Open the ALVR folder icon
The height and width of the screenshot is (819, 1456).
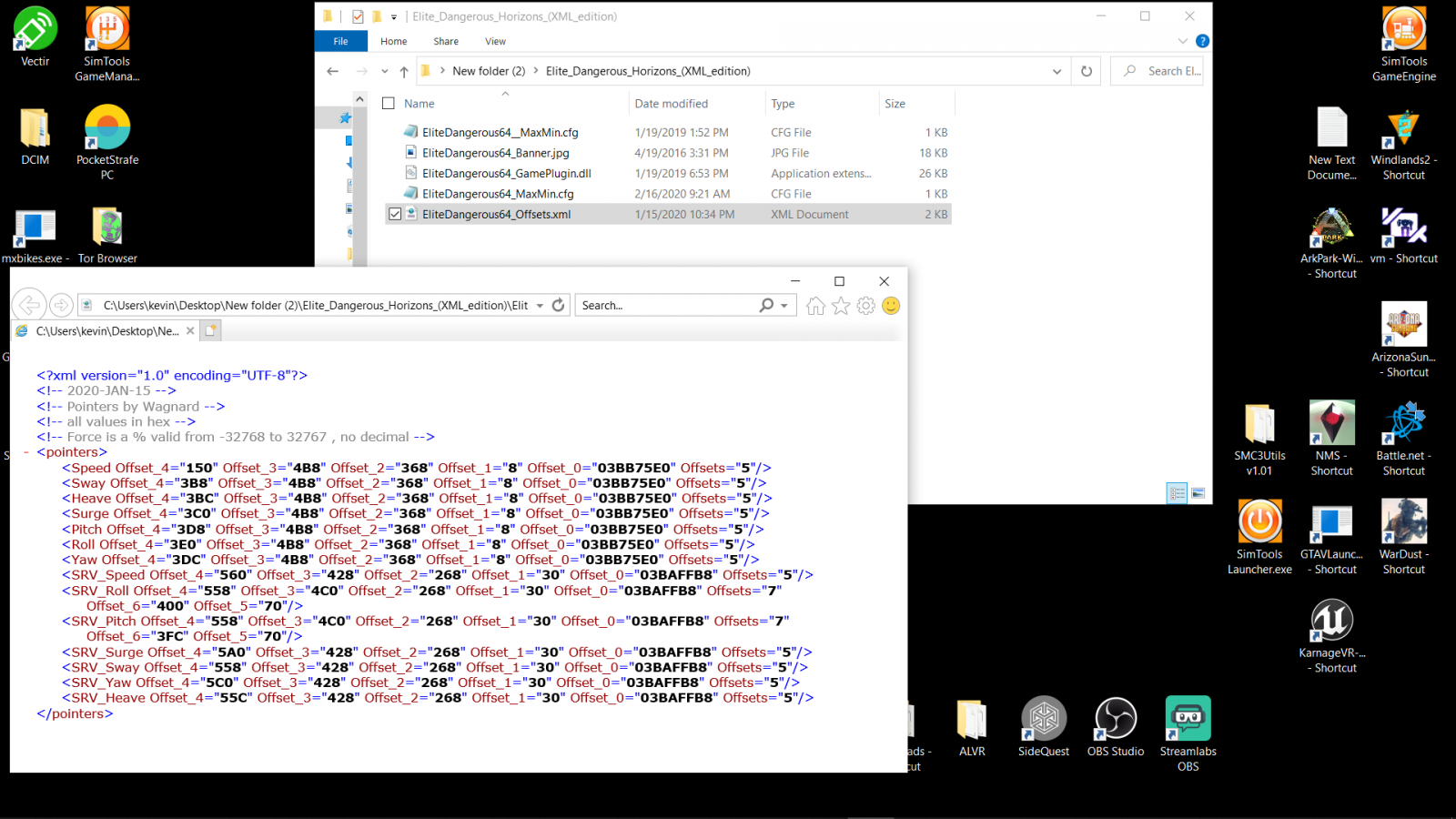click(972, 727)
